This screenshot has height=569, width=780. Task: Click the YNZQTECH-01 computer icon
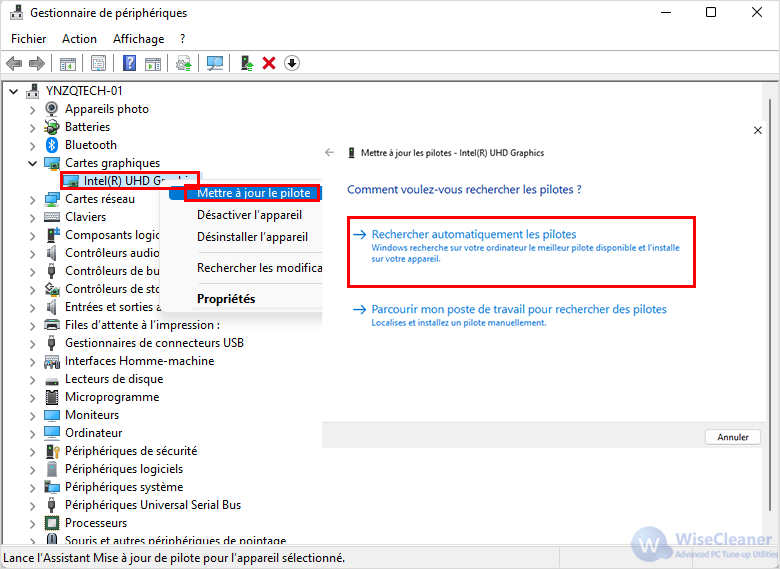pyautogui.click(x=33, y=91)
